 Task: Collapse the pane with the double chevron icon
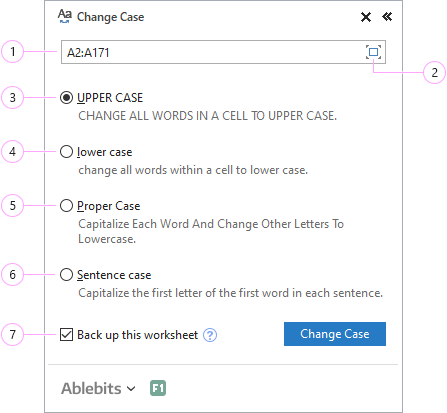click(x=387, y=16)
